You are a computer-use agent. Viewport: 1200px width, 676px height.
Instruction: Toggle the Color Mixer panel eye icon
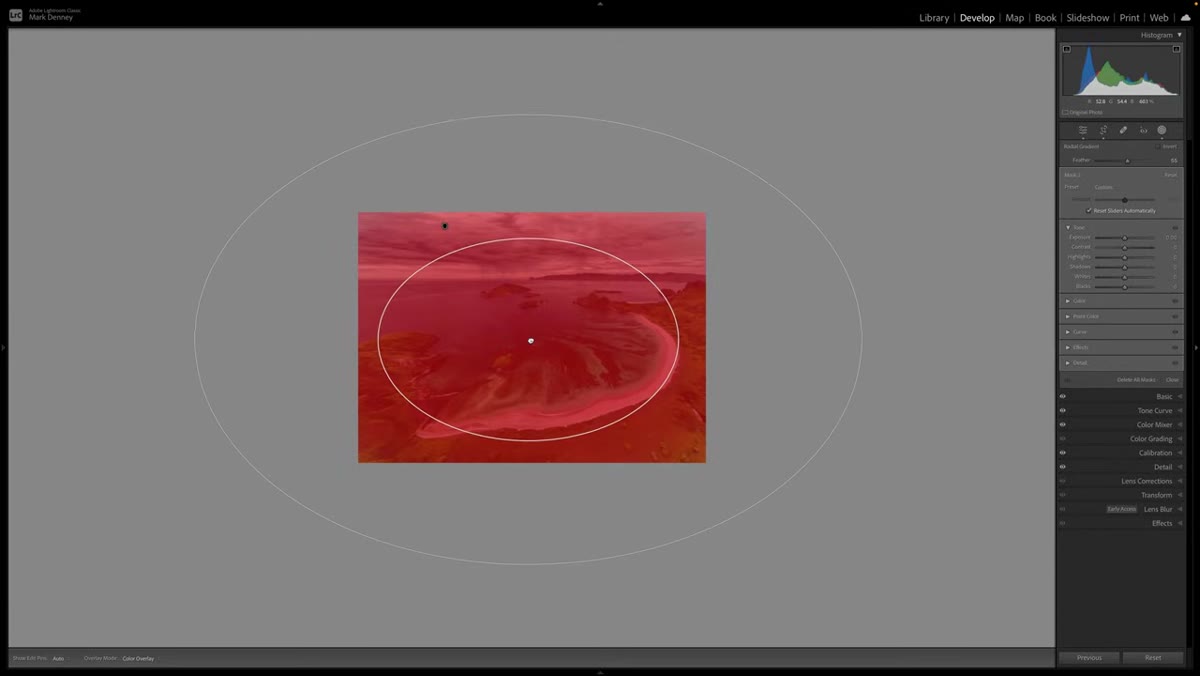[x=1063, y=425]
